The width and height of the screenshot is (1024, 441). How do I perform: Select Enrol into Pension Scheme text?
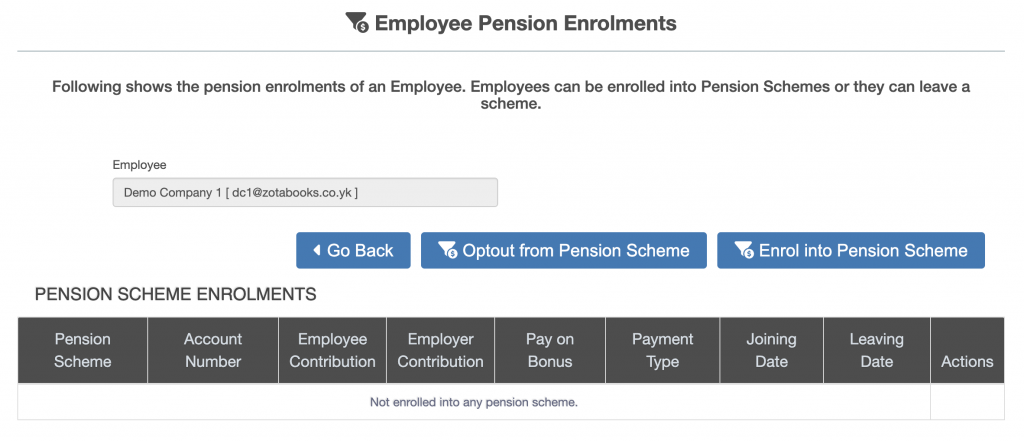coord(863,251)
